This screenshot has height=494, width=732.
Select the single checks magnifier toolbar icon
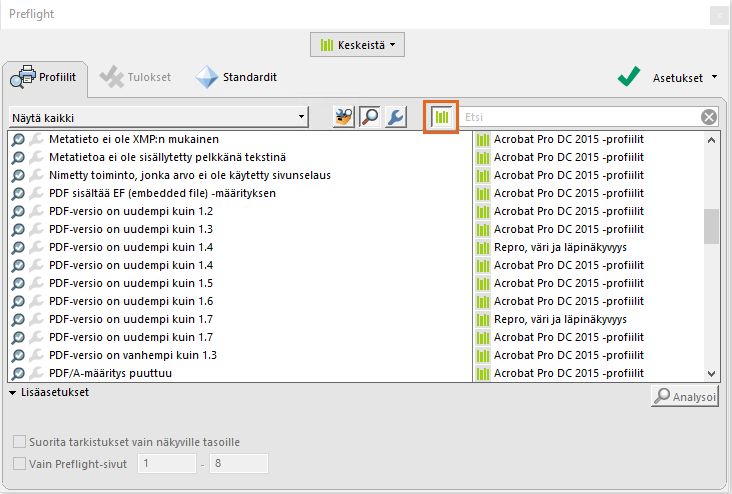[x=369, y=117]
